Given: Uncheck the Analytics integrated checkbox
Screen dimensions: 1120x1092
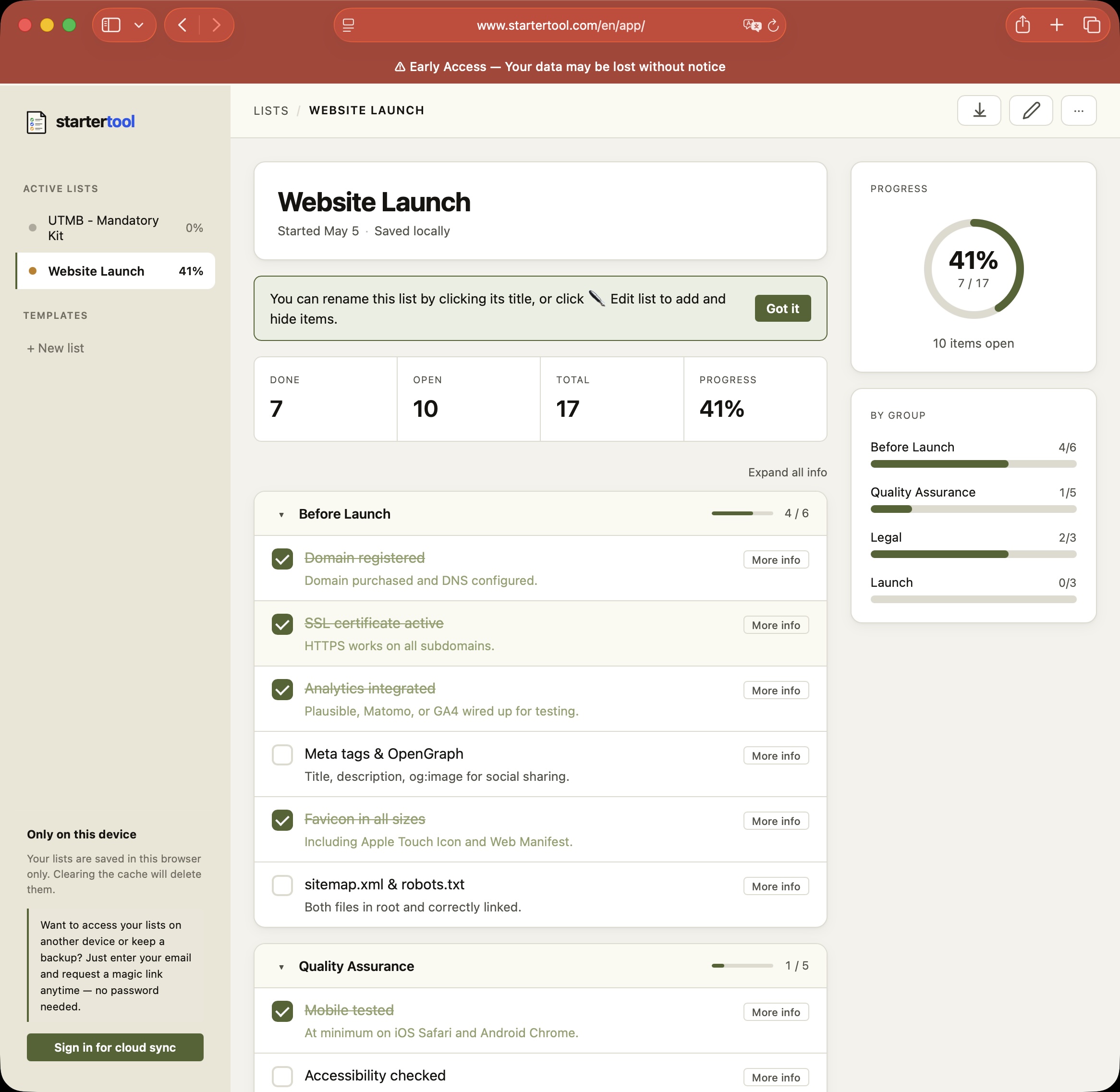Looking at the screenshot, I should [x=282, y=690].
